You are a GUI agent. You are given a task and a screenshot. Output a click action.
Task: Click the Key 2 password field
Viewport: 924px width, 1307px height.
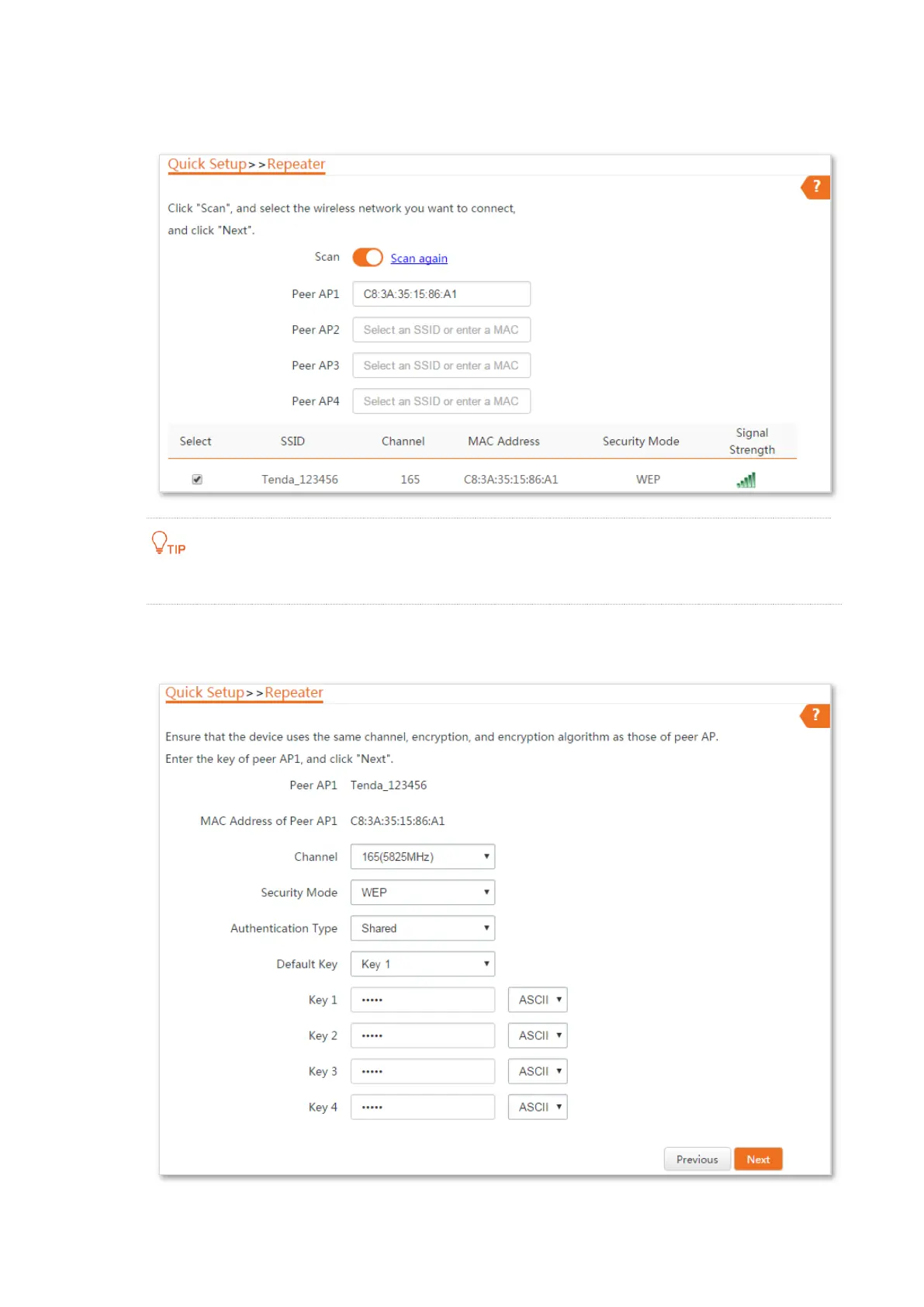pyautogui.click(x=423, y=1035)
